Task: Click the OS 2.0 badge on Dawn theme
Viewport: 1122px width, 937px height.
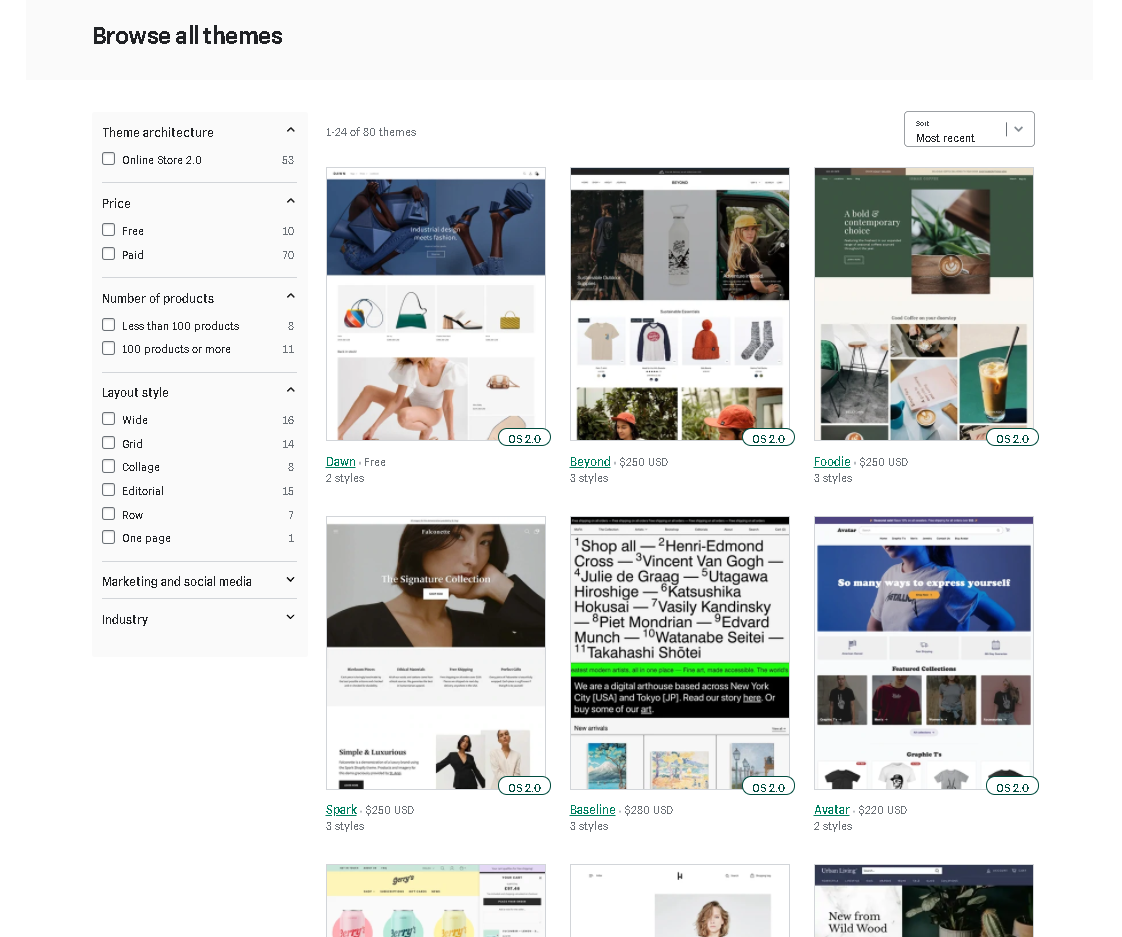Action: point(524,437)
